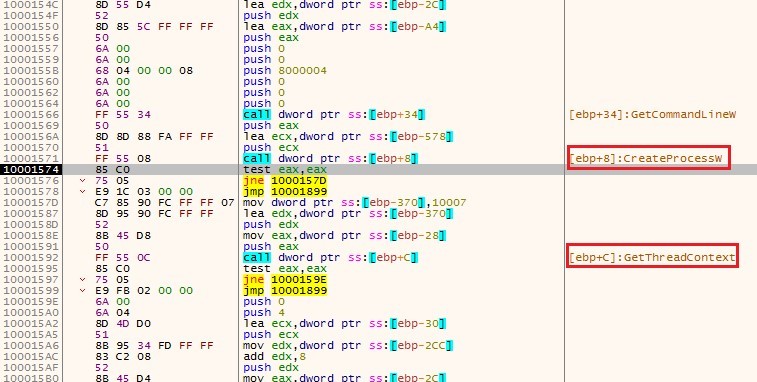Click the push 8000004 instruction

pos(285,71)
